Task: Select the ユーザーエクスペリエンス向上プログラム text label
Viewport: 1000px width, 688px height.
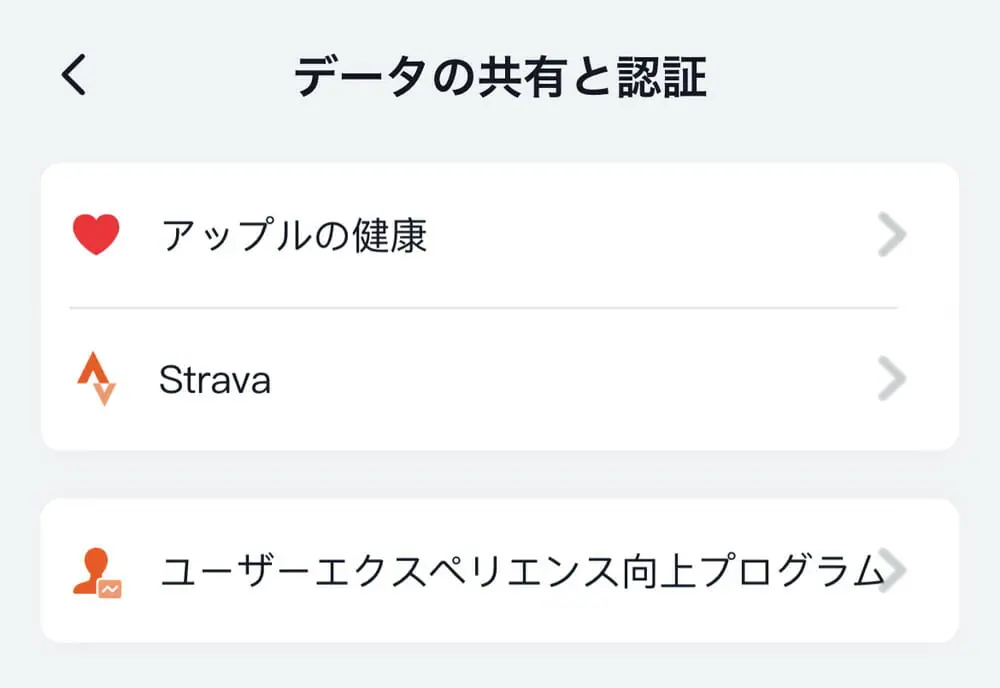Action: pyautogui.click(x=522, y=570)
